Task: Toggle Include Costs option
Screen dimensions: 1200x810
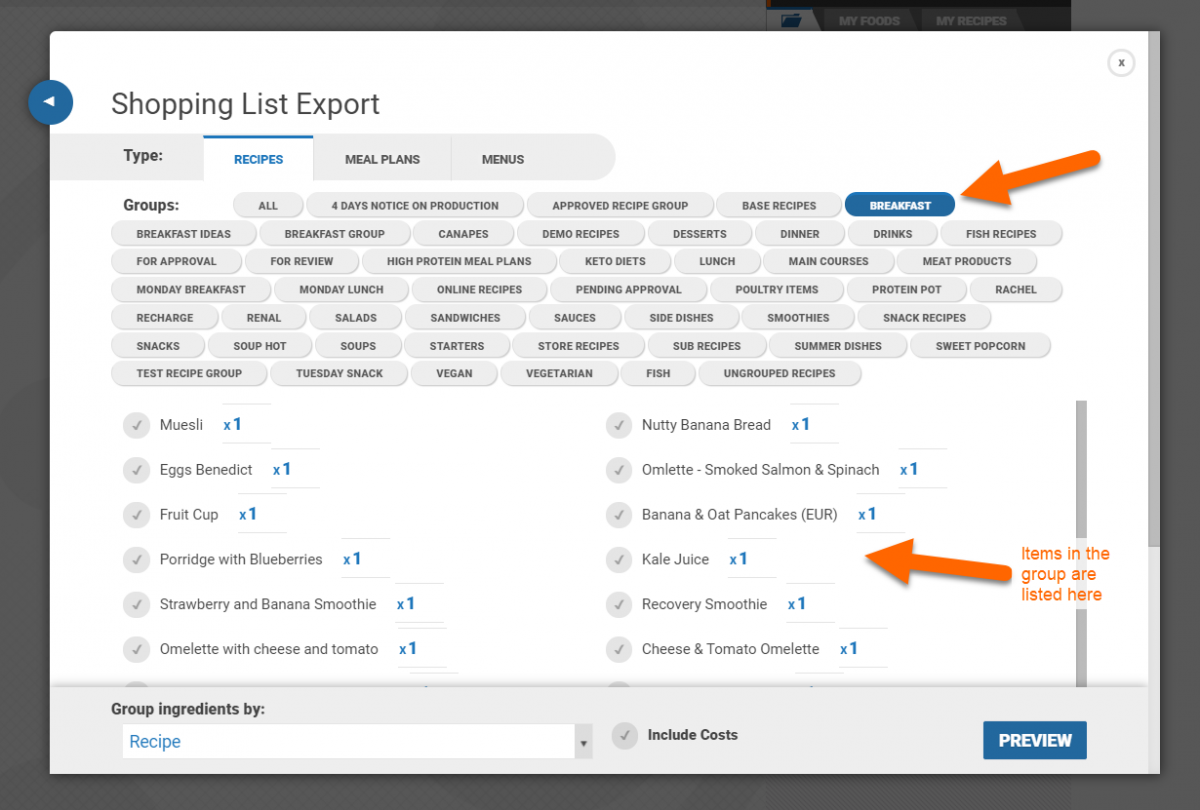Action: (x=625, y=736)
